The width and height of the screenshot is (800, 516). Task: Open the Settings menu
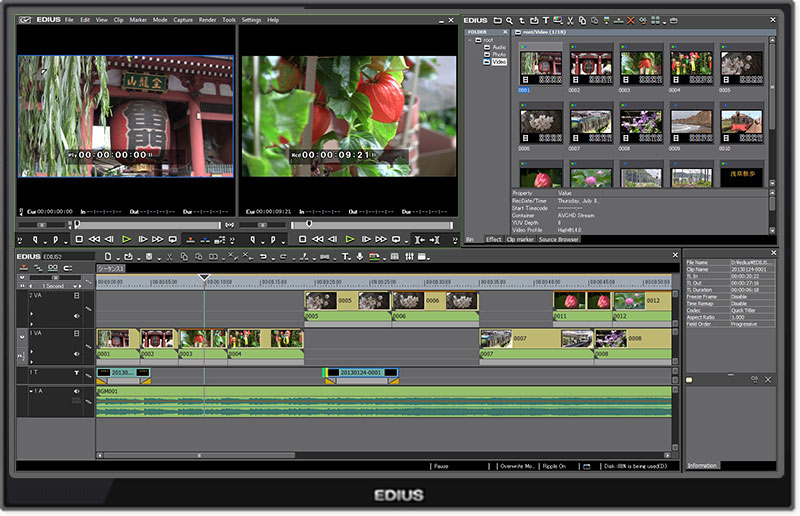click(251, 20)
